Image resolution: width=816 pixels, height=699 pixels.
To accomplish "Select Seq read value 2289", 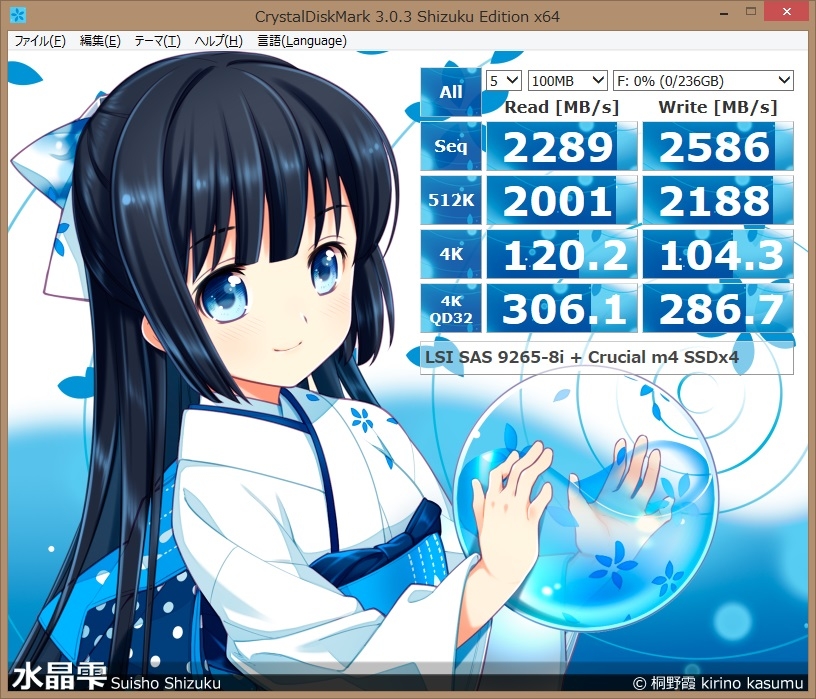I will pos(562,146).
